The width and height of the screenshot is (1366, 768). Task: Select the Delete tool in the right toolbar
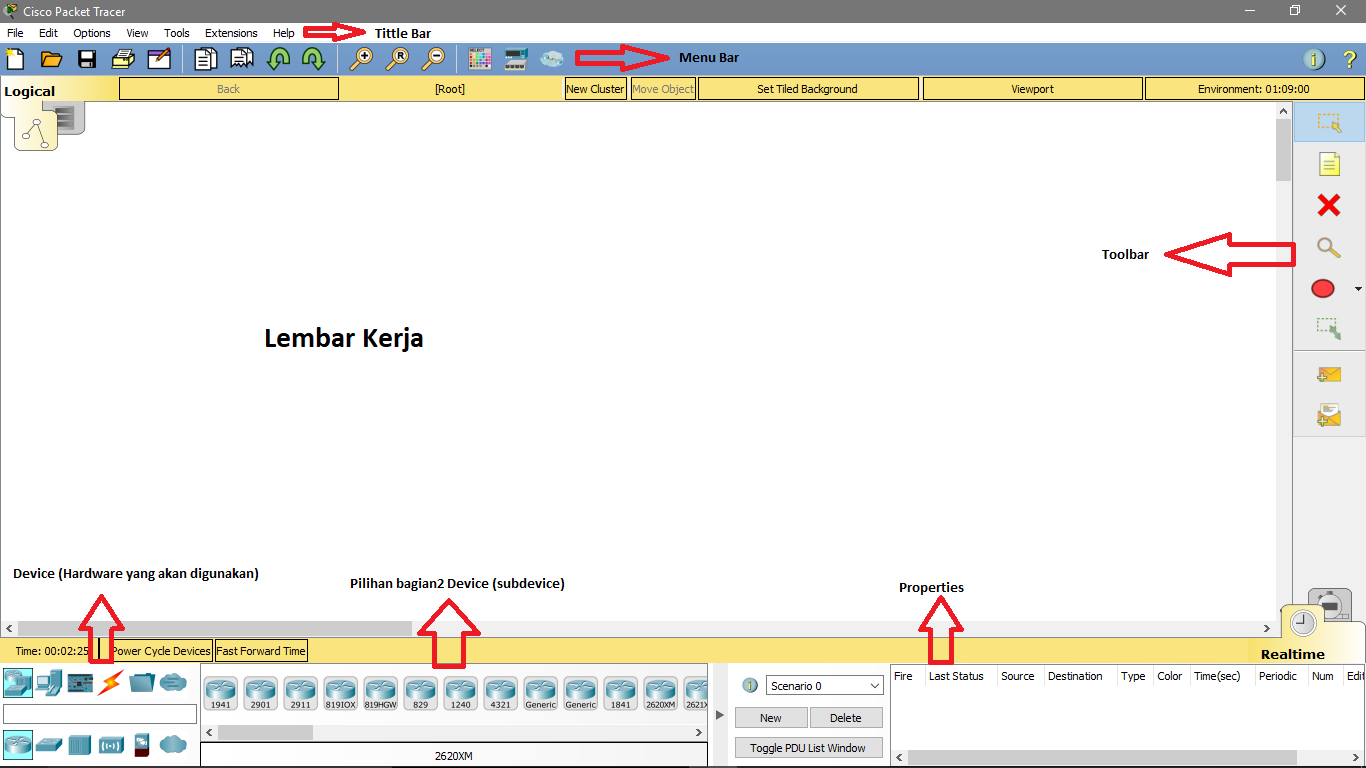(1329, 205)
